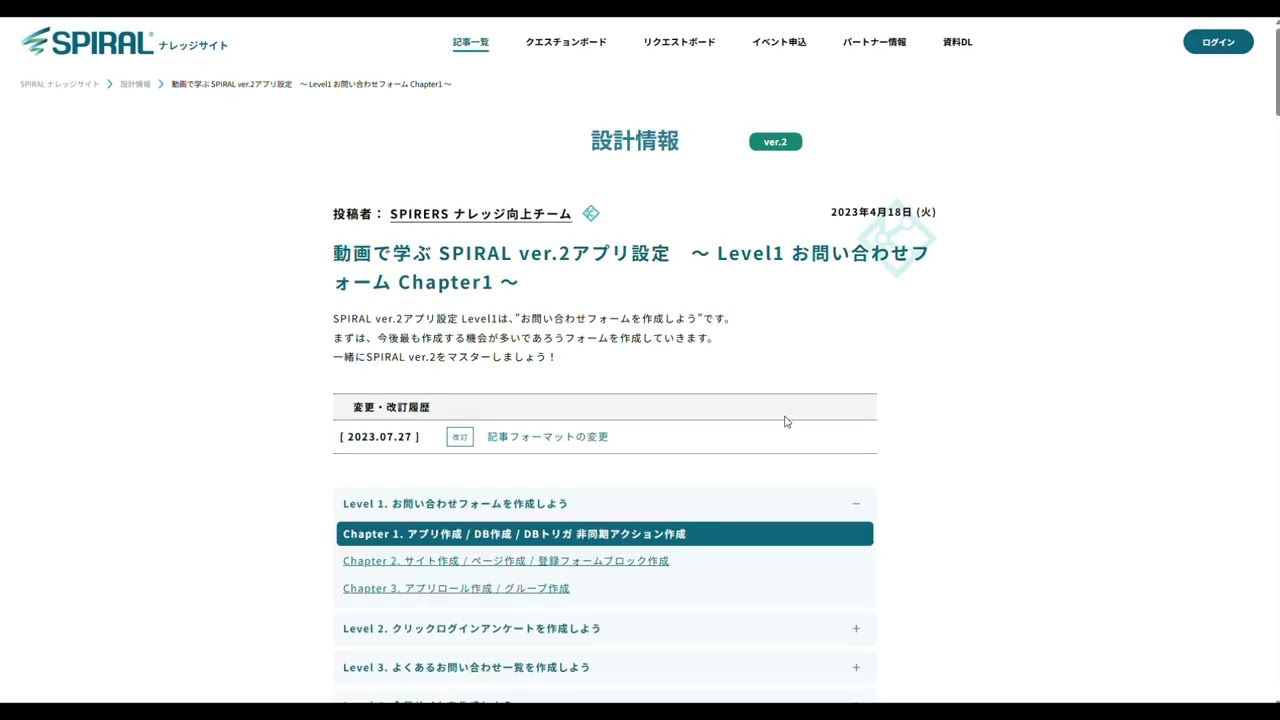The image size is (1280, 720).
Task: Click the breadcrumb chevron after SPIRAL ナレッジサイト
Action: point(110,84)
